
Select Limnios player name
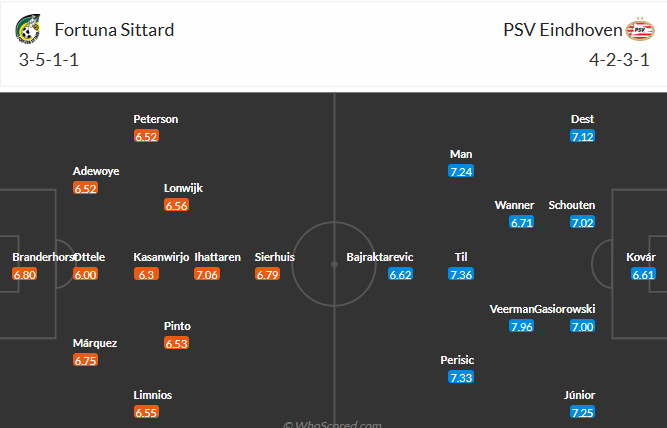click(x=152, y=395)
